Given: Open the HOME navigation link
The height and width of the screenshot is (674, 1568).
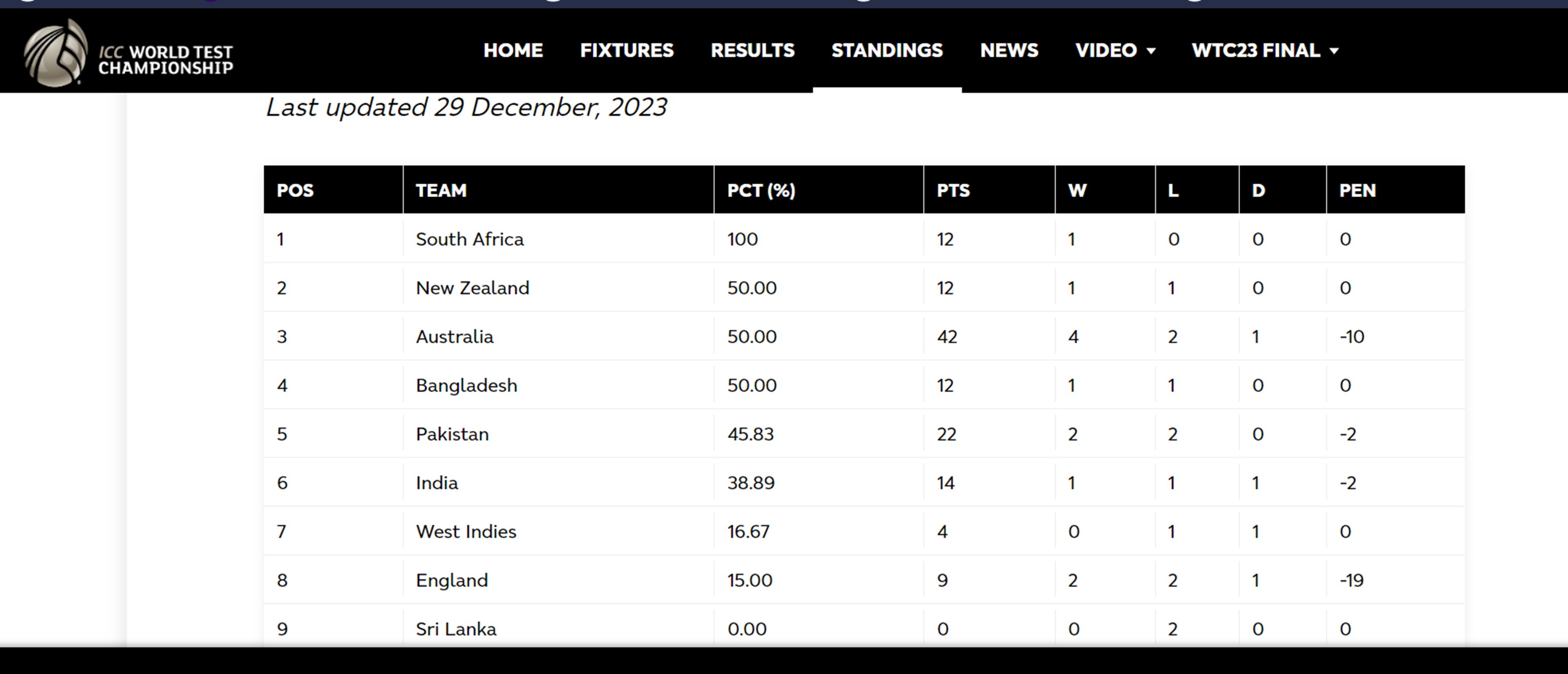Looking at the screenshot, I should click(513, 51).
